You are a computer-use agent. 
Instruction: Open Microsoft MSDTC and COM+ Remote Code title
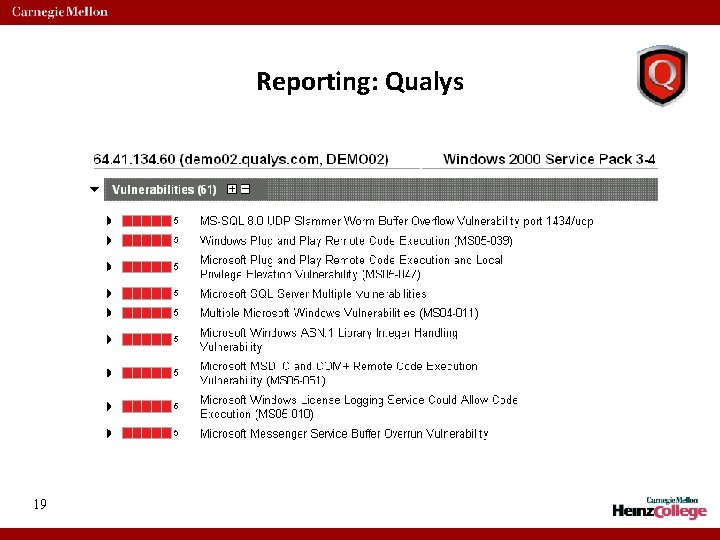pyautogui.click(x=339, y=373)
